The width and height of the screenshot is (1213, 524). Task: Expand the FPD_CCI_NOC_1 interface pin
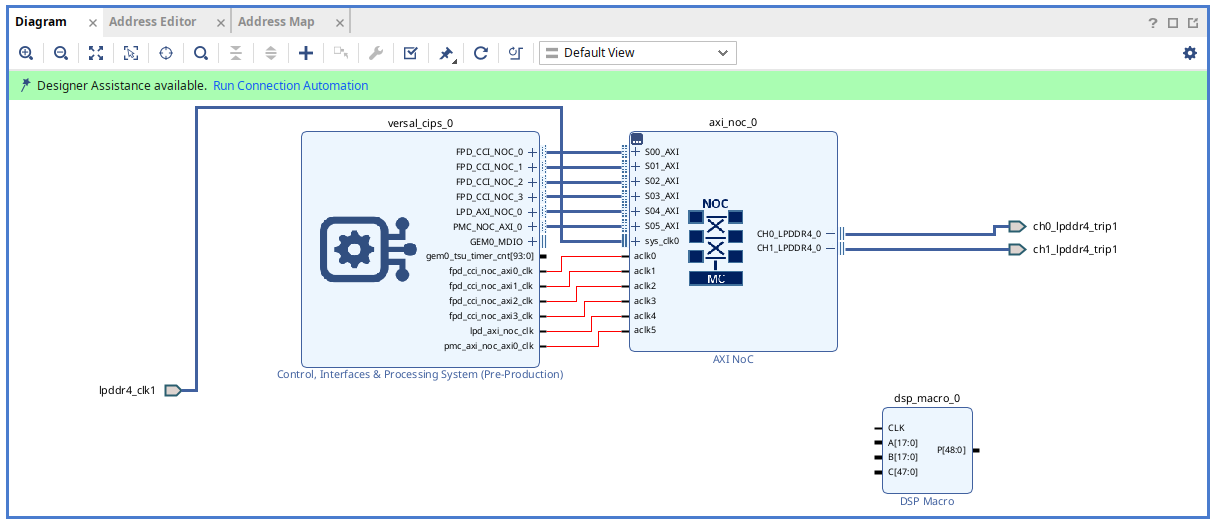click(x=533, y=167)
